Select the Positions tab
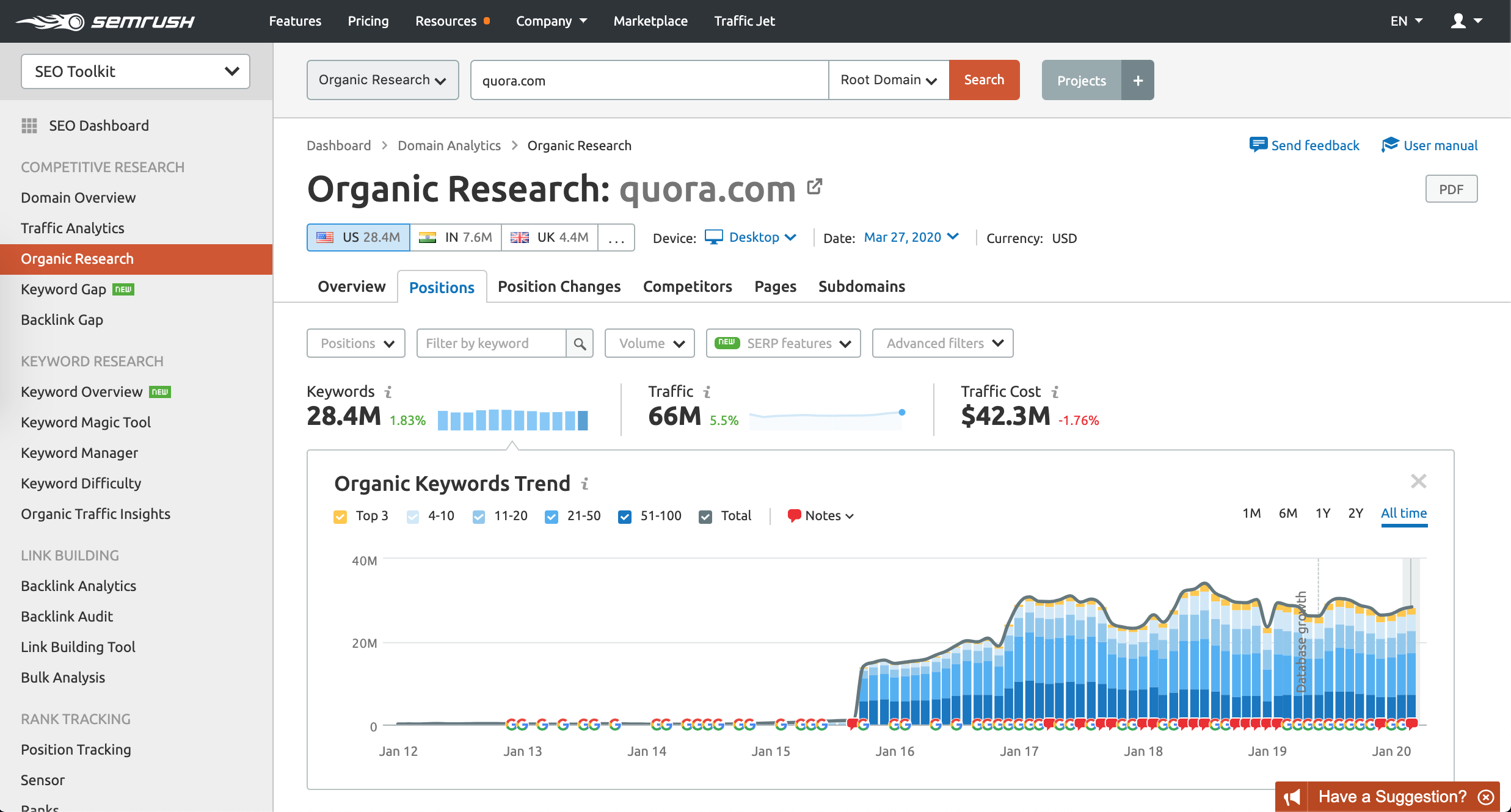The height and width of the screenshot is (812, 1511). tap(442, 287)
